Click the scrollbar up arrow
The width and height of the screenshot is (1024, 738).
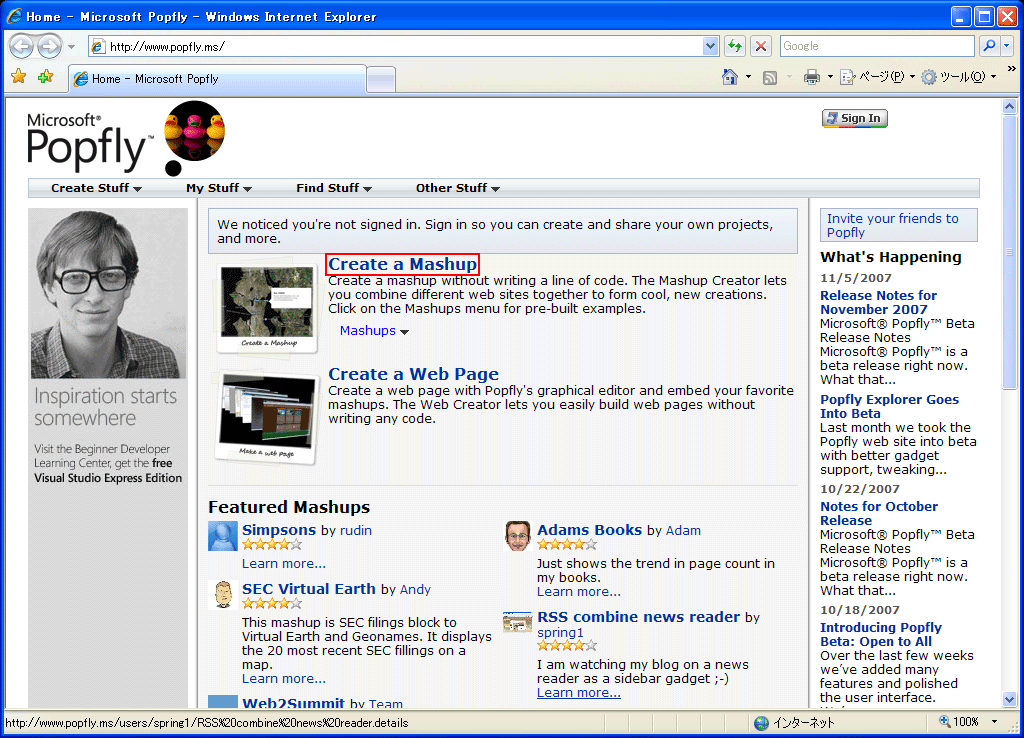tap(1010, 106)
